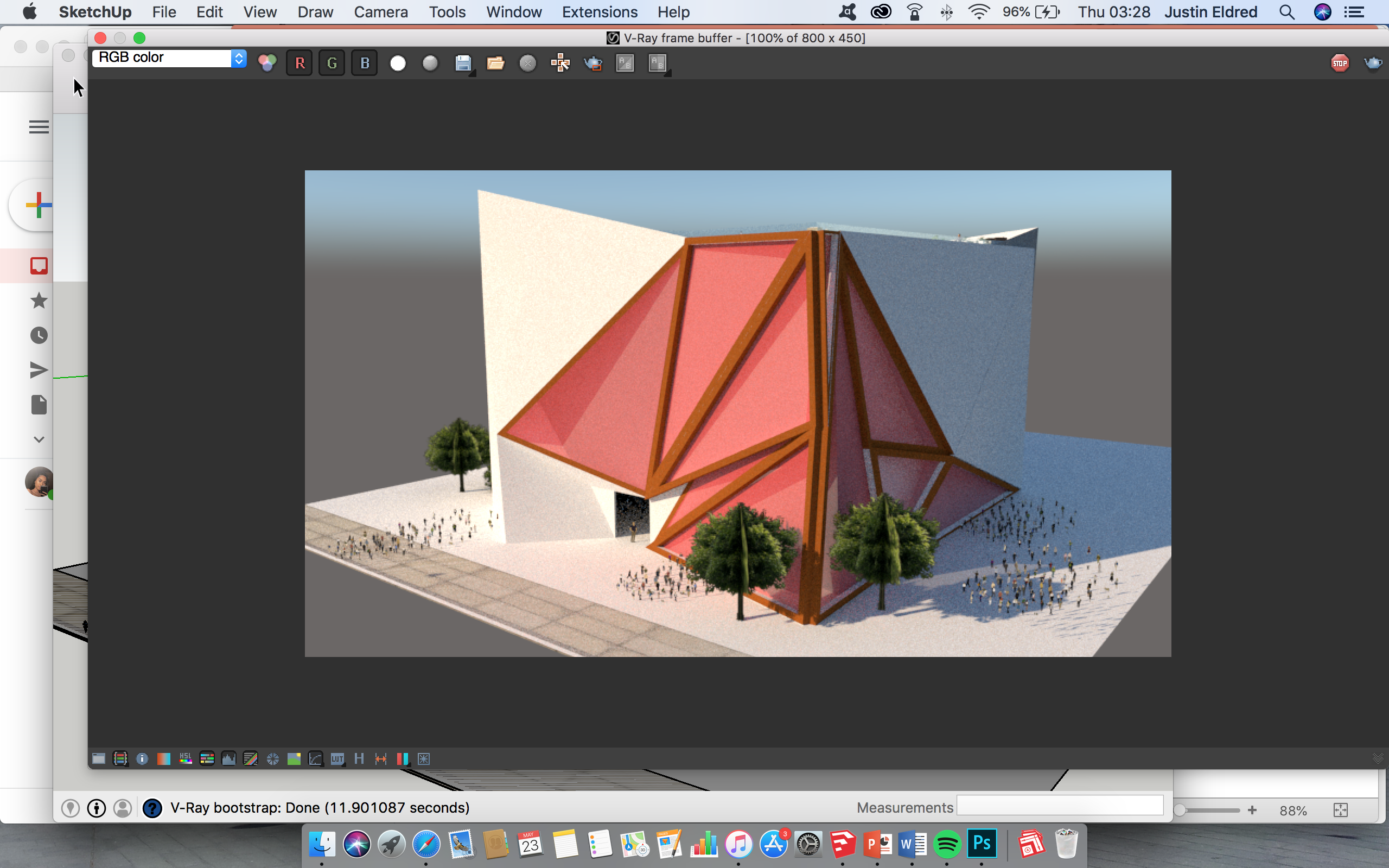Click the Clear image button
This screenshot has width=1389, height=868.
[527, 63]
